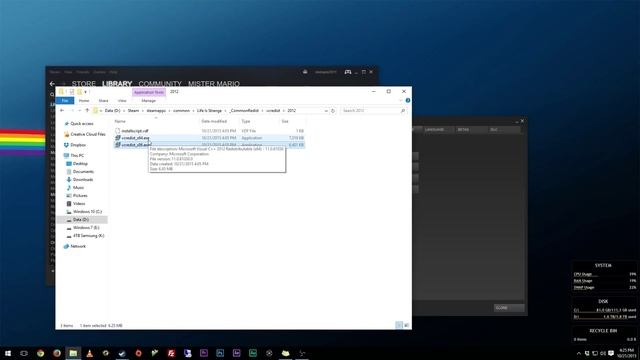Select the vcredist_x64.exe file
This screenshot has width=640, height=360.
pyautogui.click(x=136, y=138)
